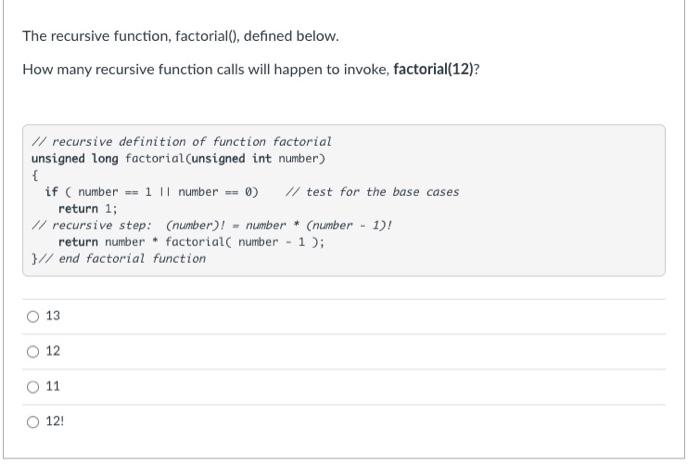This screenshot has height=467, width=700.
Task: Click the 'return 1;' code line
Action: (88, 209)
